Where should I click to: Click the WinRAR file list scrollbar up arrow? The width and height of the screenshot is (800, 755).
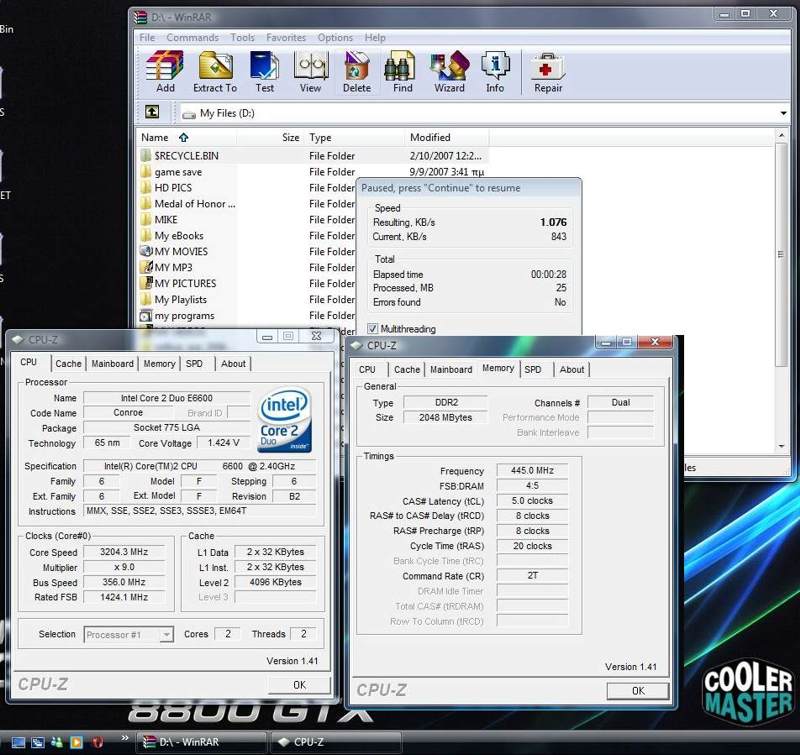[781, 136]
